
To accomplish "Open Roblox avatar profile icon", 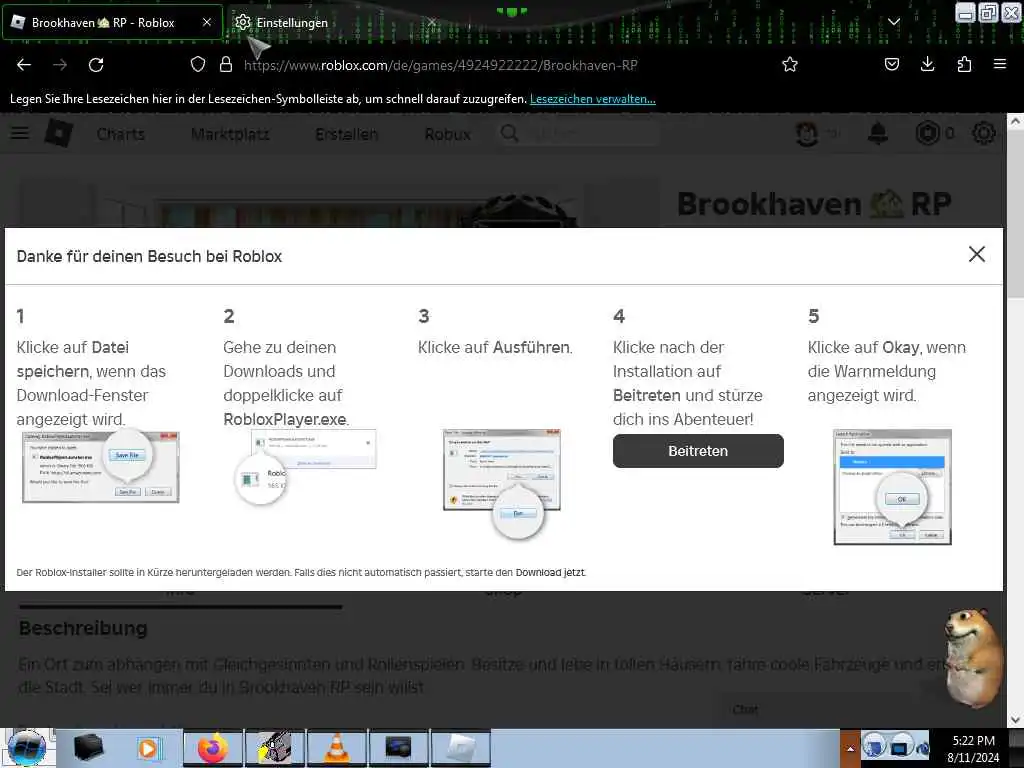I will pyautogui.click(x=807, y=133).
